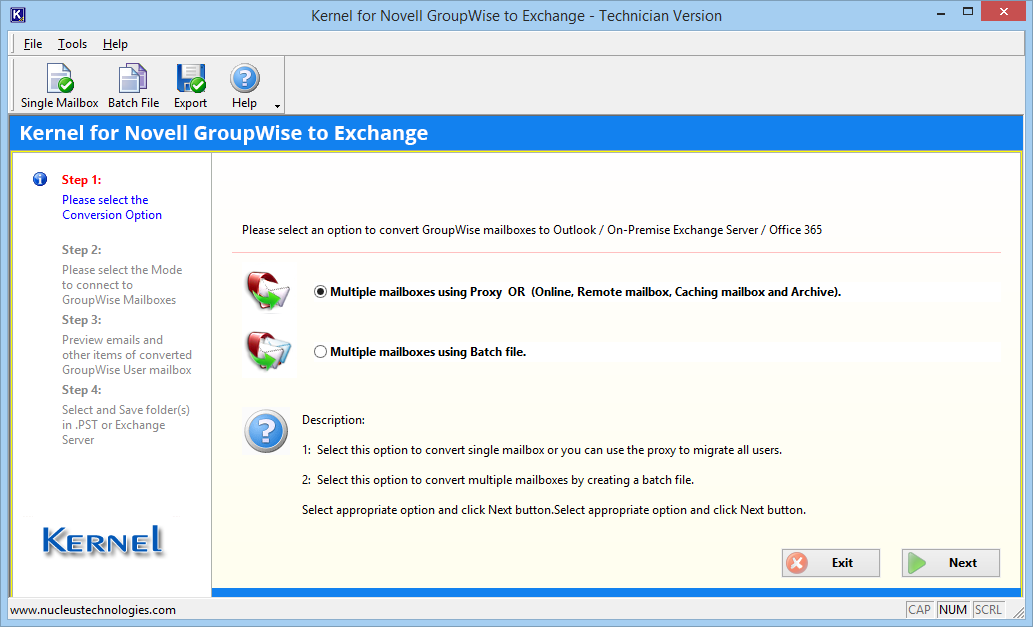Click description line 2 about batch file
The width and height of the screenshot is (1033, 627).
(x=498, y=480)
